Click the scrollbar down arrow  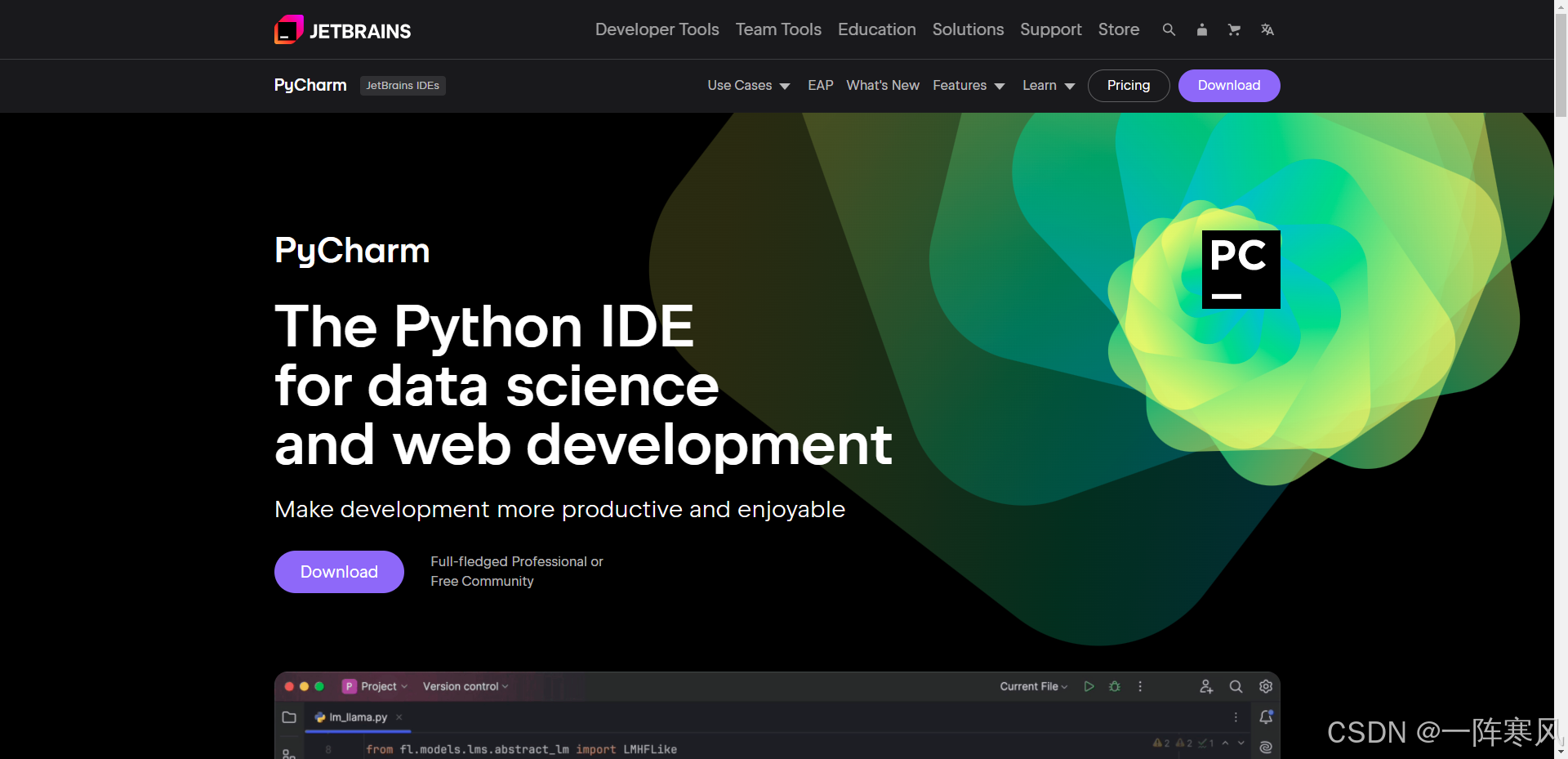1561,752
